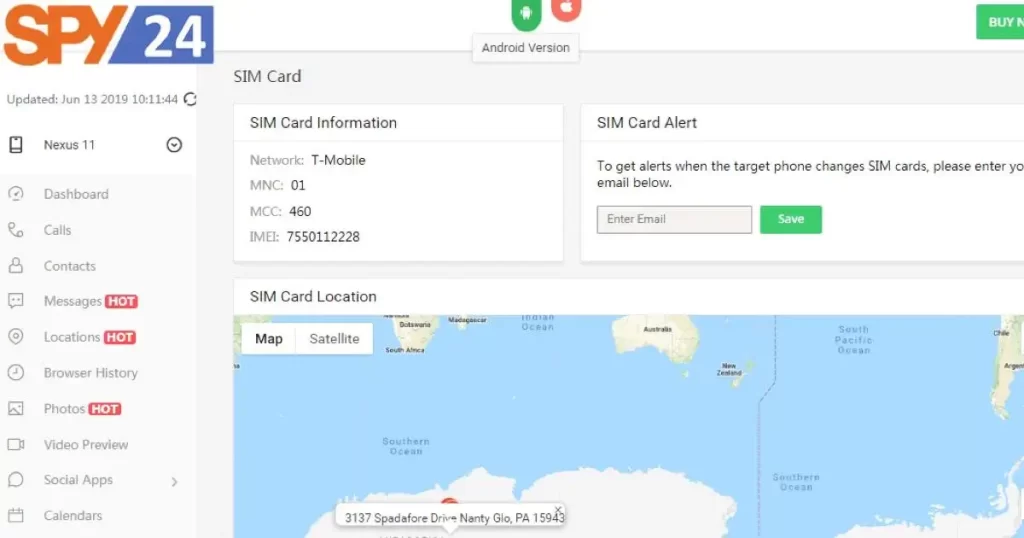Expand the Social Apps submenu arrow
1024x538 pixels.
point(174,482)
